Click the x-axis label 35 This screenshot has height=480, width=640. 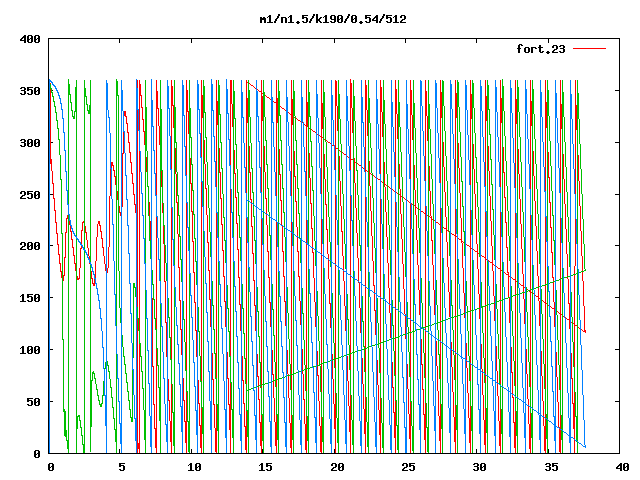tap(551, 467)
